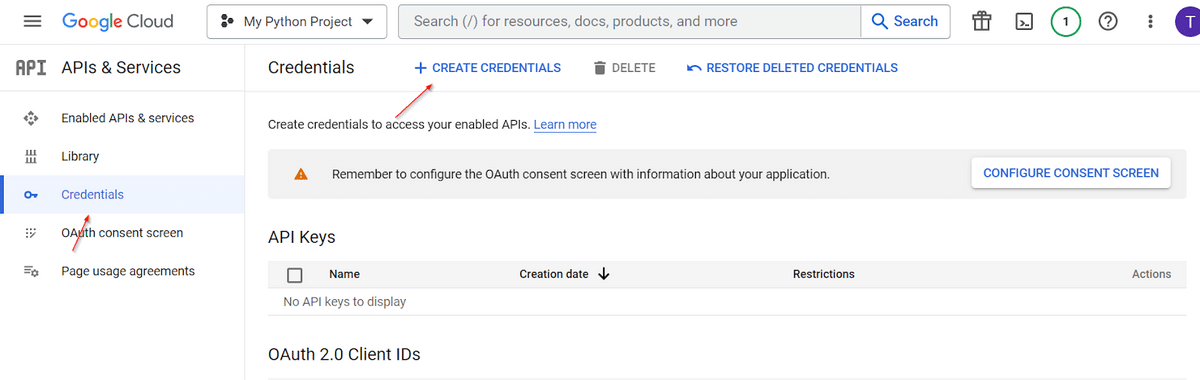Click the No API keys to display text
The height and width of the screenshot is (380, 1200).
tap(345, 301)
